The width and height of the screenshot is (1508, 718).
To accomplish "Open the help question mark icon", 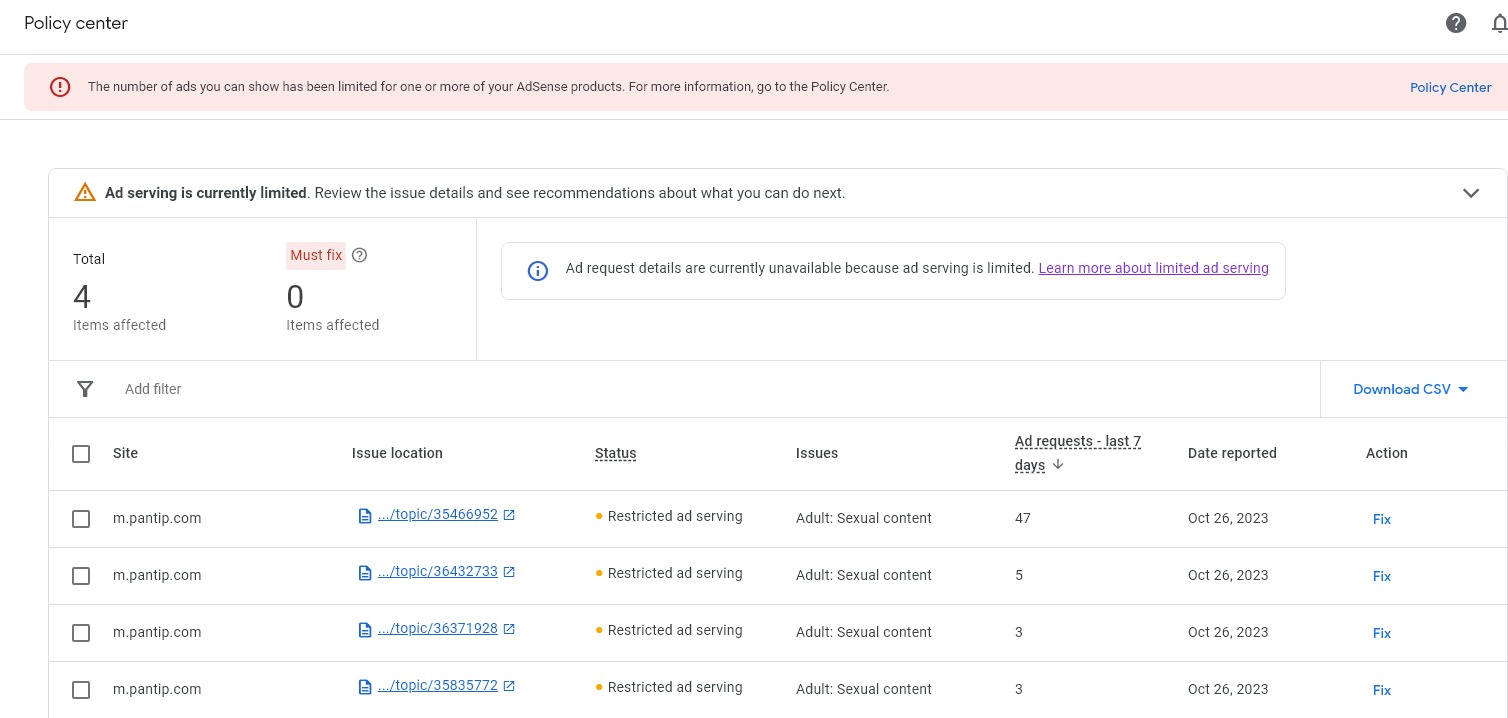I will [1456, 23].
